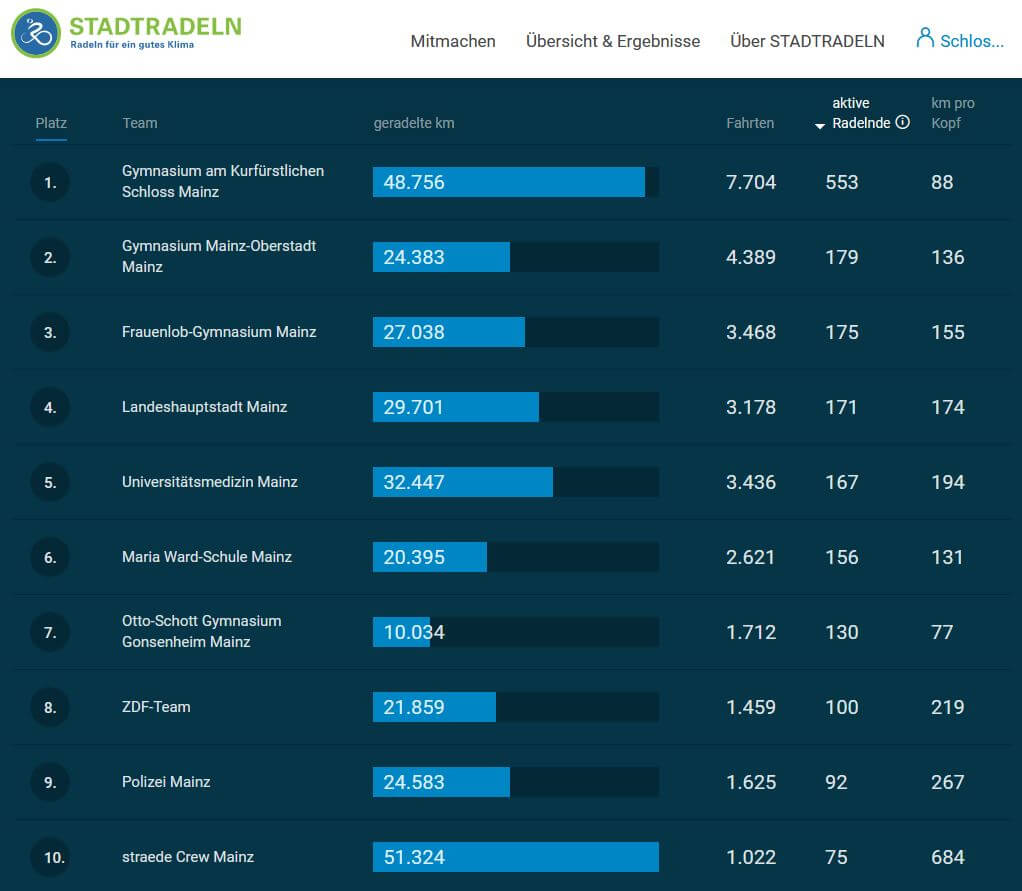This screenshot has width=1022, height=891.
Task: Click rank badge 8.
Action: 50,707
